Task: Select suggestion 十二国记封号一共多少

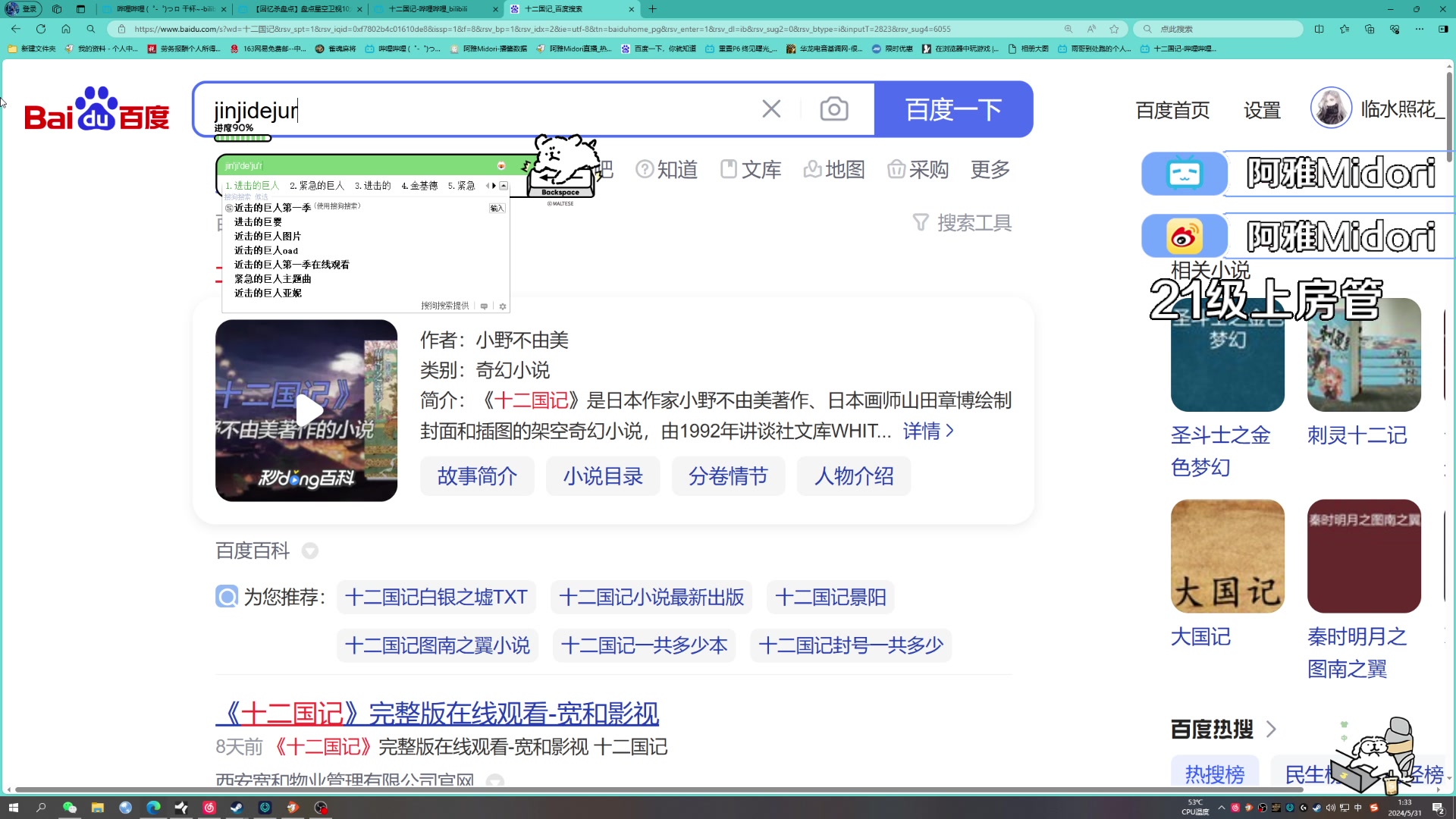Action: 851,645
